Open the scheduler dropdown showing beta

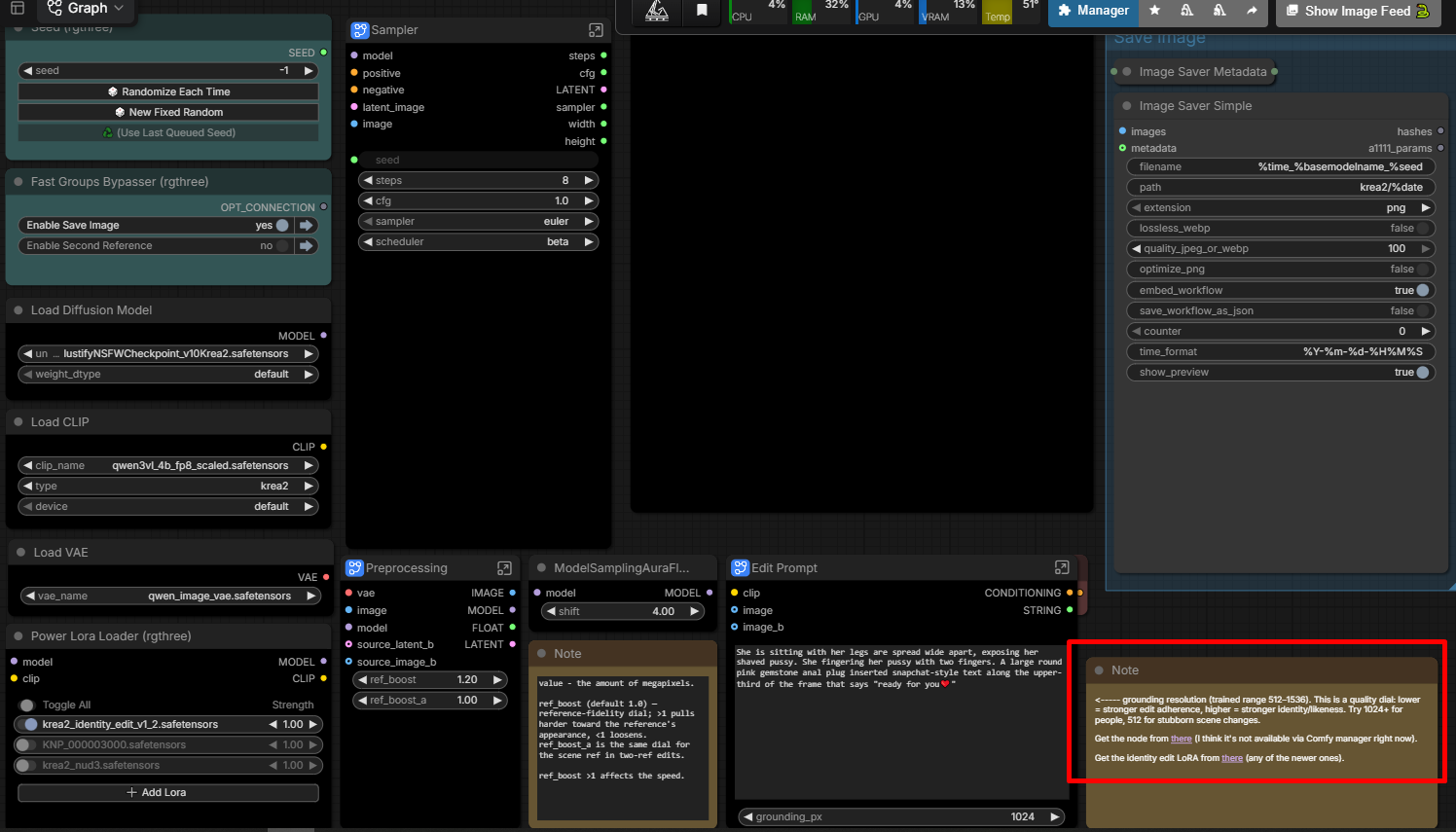click(x=478, y=242)
